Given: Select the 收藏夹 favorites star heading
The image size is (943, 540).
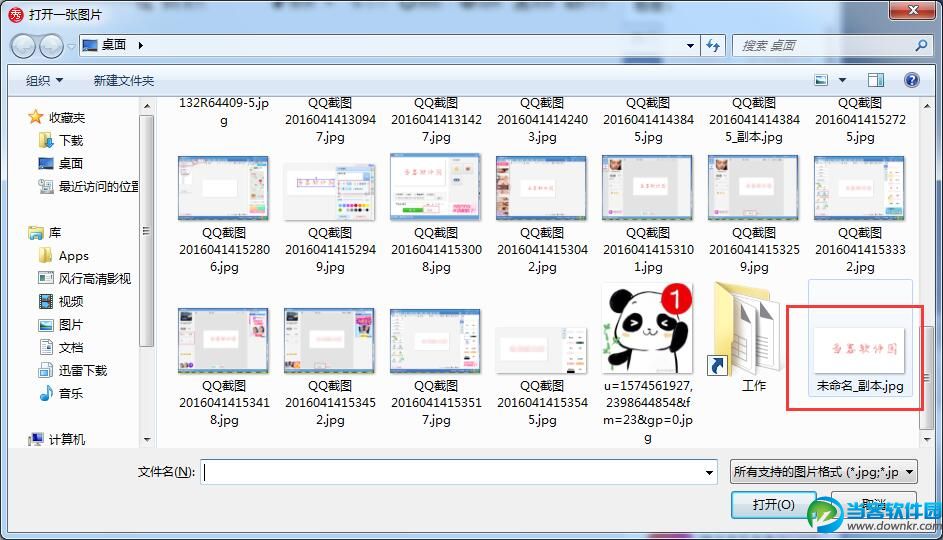Looking at the screenshot, I should click(57, 117).
